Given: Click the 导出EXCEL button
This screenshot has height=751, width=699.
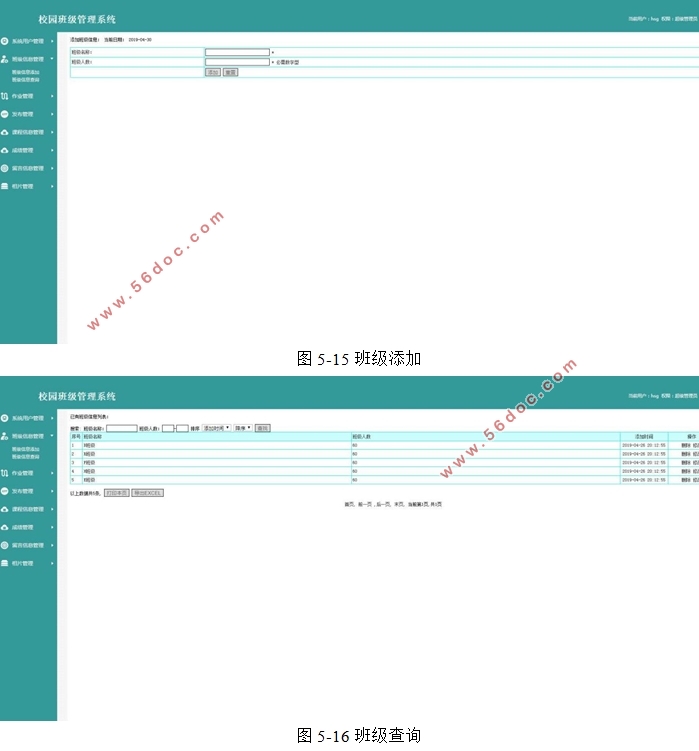Looking at the screenshot, I should tap(148, 493).
